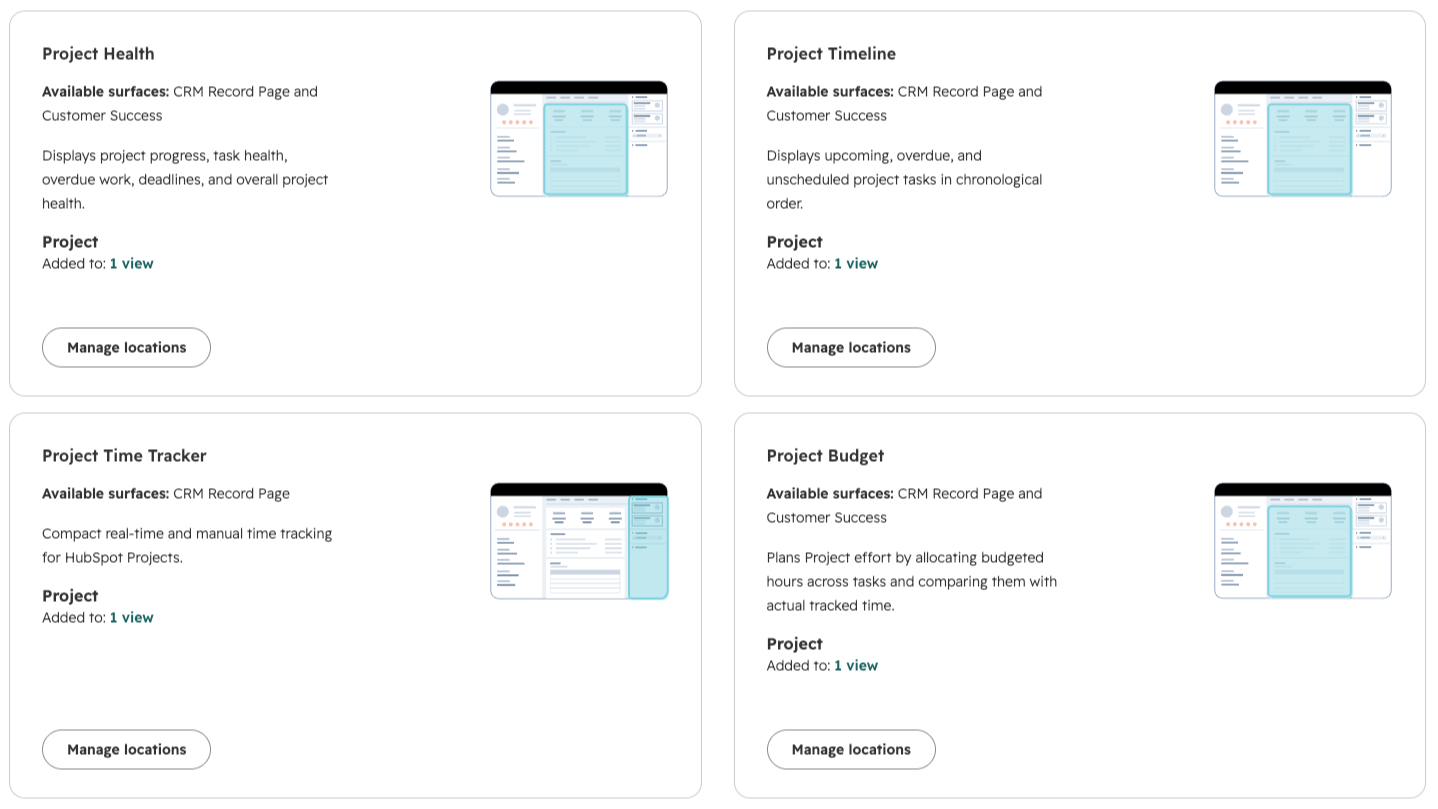Select the Project Time Tracker card title
The height and width of the screenshot is (809, 1438).
click(x=124, y=456)
